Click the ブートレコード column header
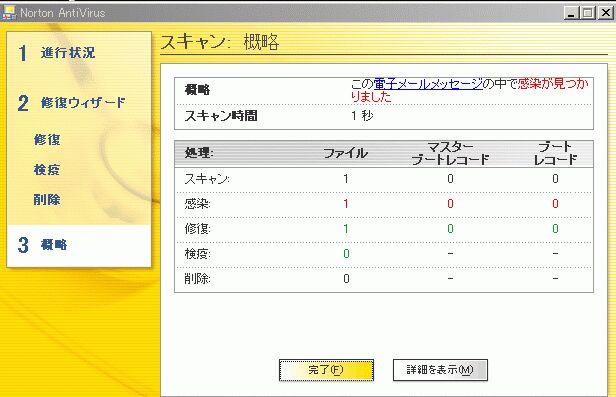This screenshot has width=616, height=397. click(555, 153)
